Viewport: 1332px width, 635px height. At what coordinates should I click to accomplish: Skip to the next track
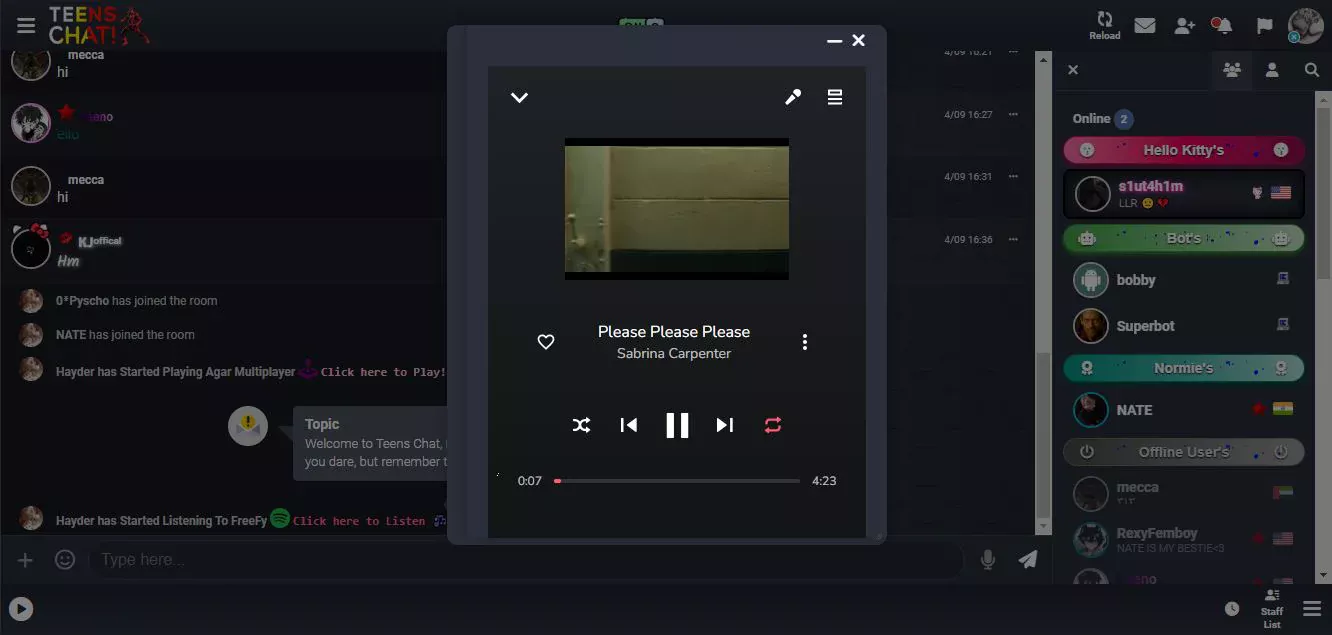(725, 425)
